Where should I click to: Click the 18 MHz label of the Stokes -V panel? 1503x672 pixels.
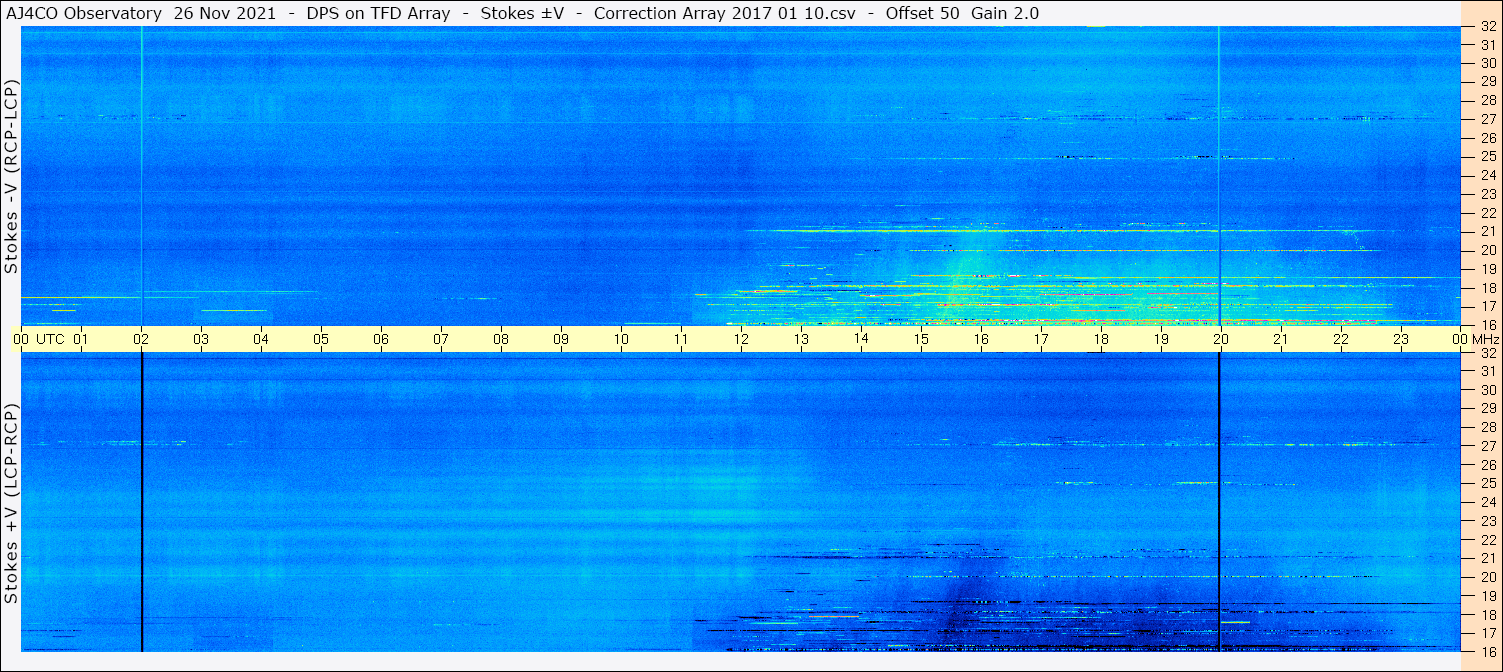[x=1487, y=287]
